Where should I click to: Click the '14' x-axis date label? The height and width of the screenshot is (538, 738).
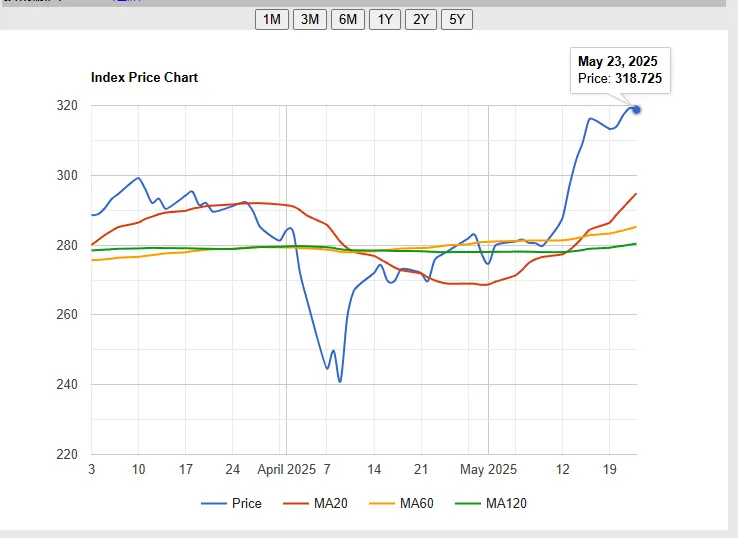tap(374, 469)
